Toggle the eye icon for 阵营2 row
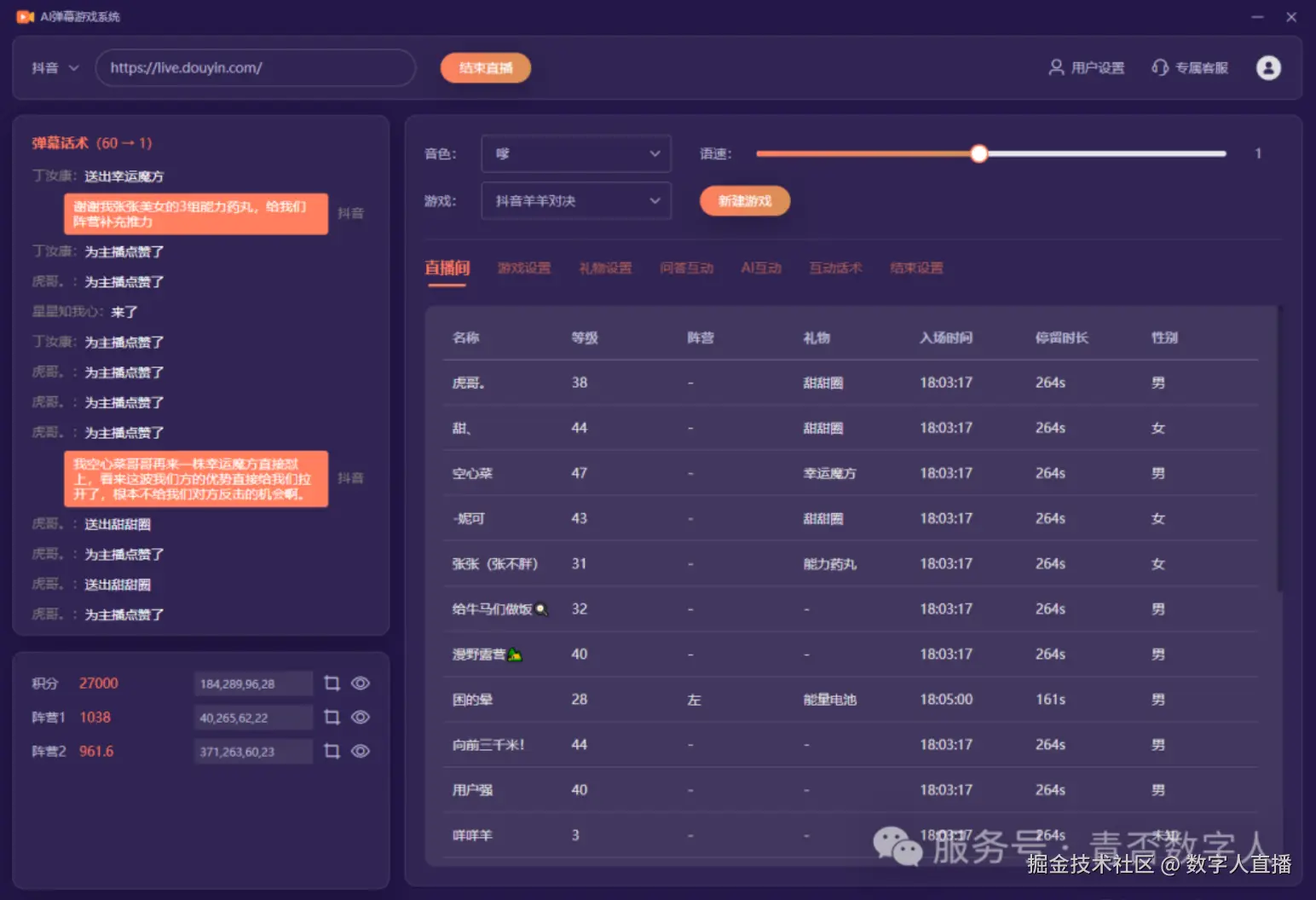 tap(361, 751)
